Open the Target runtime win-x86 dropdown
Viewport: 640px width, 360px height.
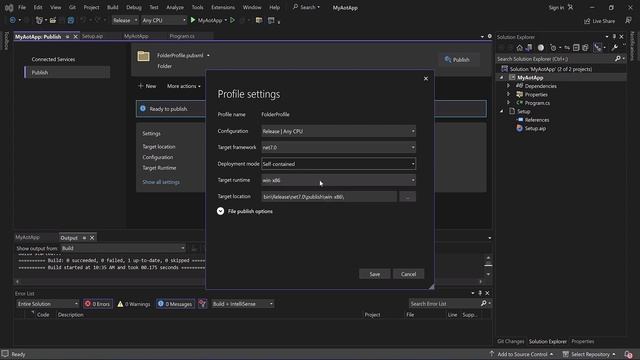[x=338, y=180]
